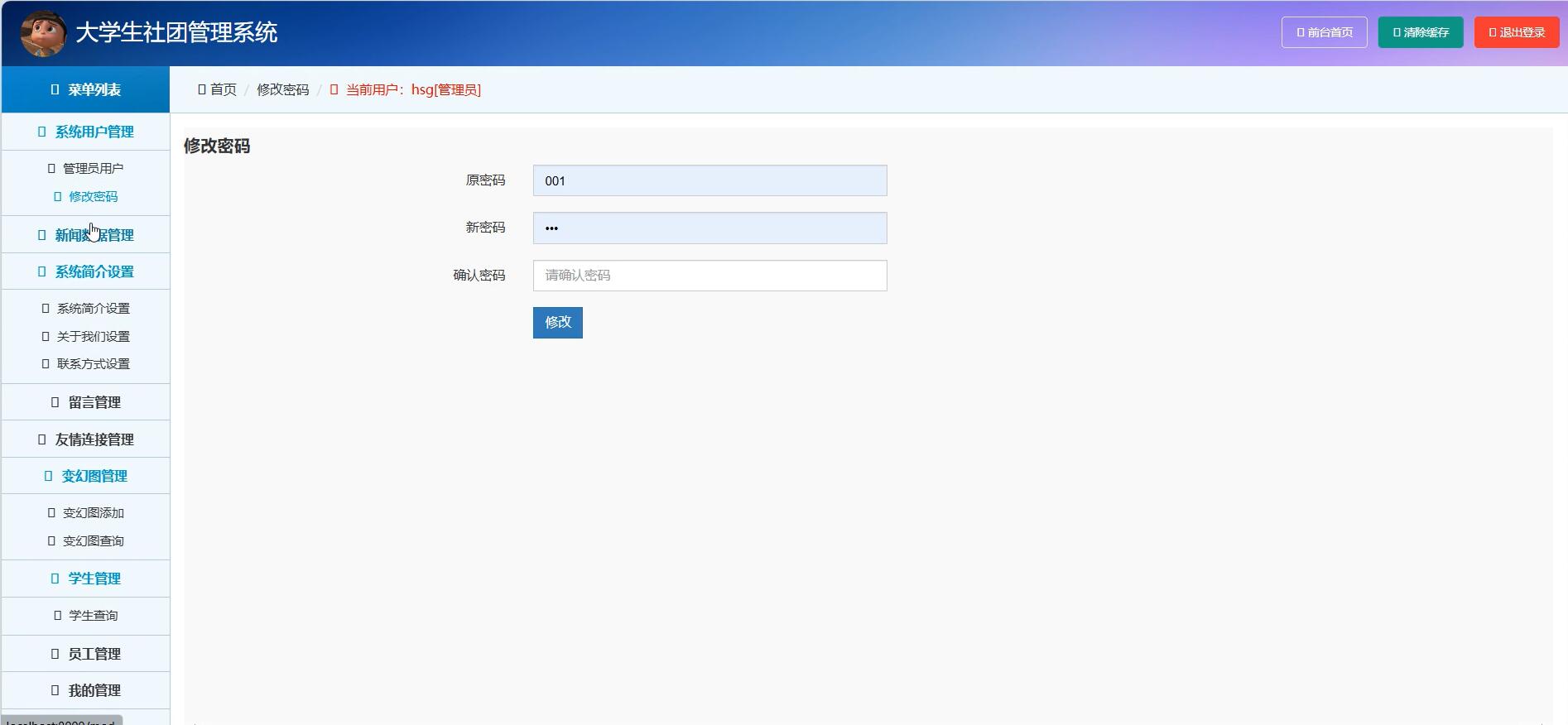Image resolution: width=1568 pixels, height=725 pixels.
Task: Click the 菜单列表 sidebar header
Action: (x=85, y=89)
